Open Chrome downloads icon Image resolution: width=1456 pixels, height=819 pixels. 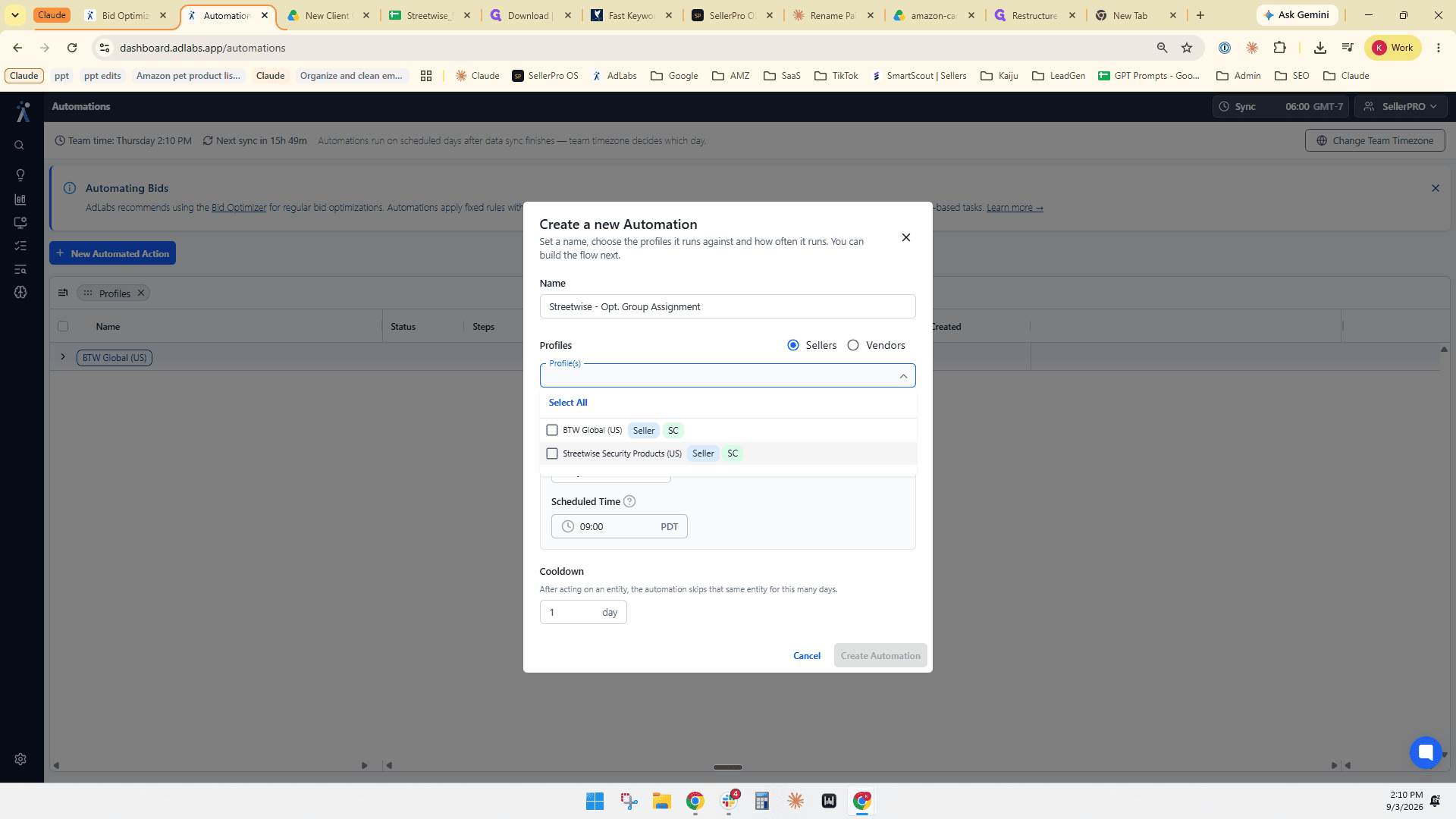point(1320,48)
